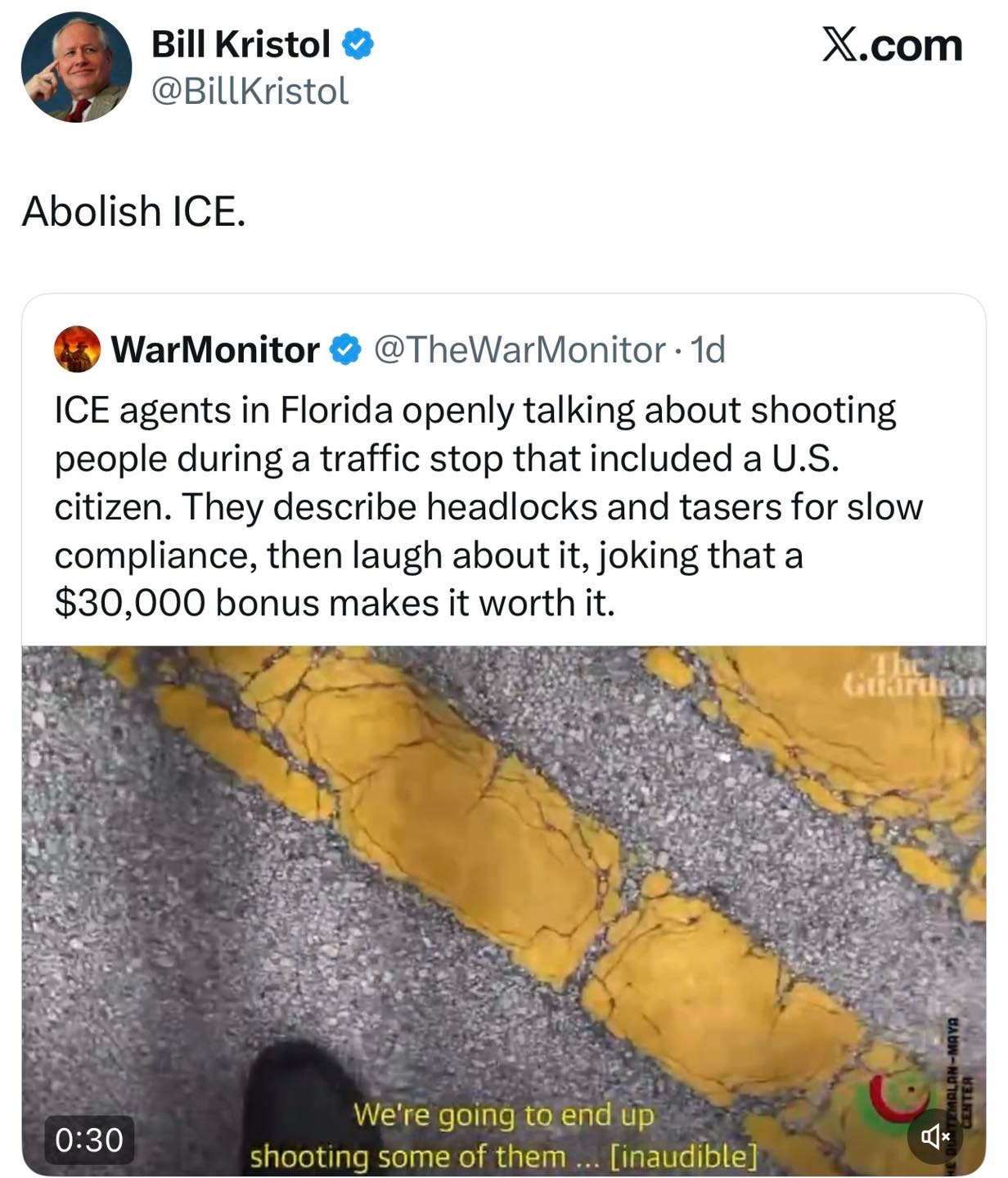Open the WarMonitor avatar icon
Image resolution: width=1008 pixels, height=1178 pixels.
77,349
